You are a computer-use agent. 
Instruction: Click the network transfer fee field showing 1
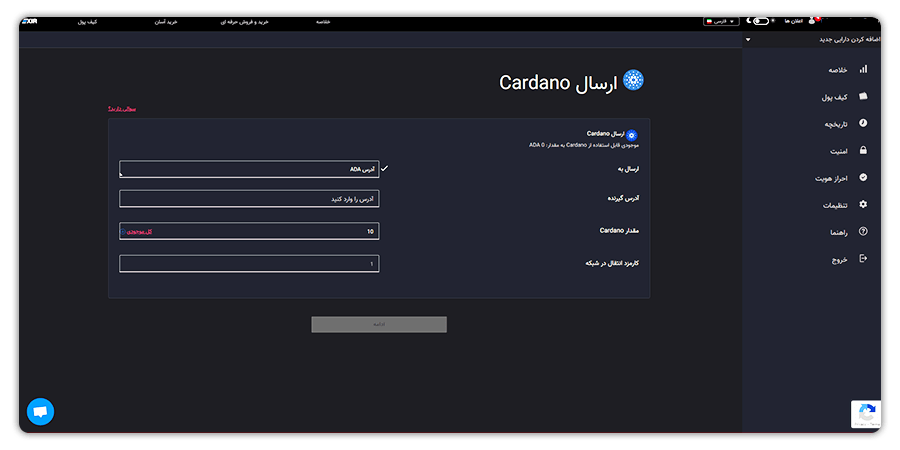click(249, 264)
